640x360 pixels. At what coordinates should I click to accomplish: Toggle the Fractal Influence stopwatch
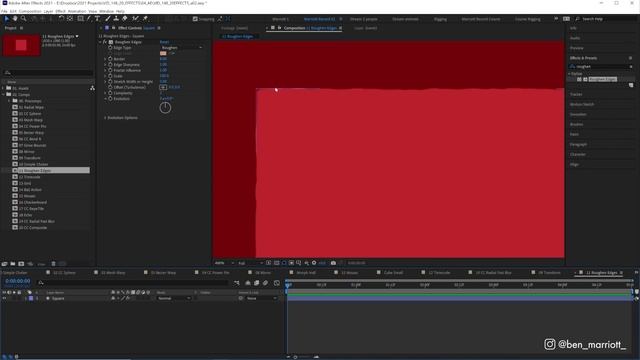pos(110,70)
